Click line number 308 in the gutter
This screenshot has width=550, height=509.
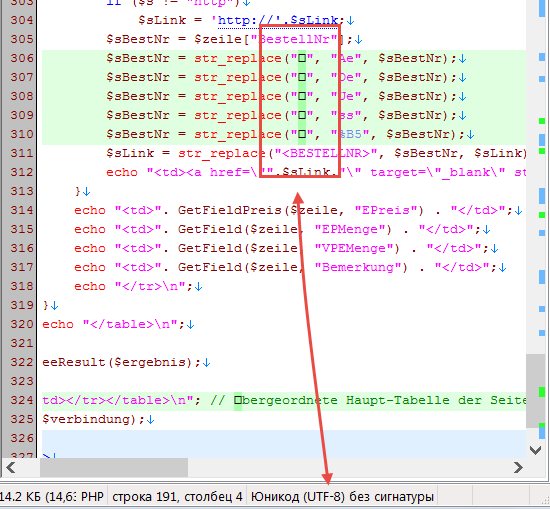click(x=22, y=96)
